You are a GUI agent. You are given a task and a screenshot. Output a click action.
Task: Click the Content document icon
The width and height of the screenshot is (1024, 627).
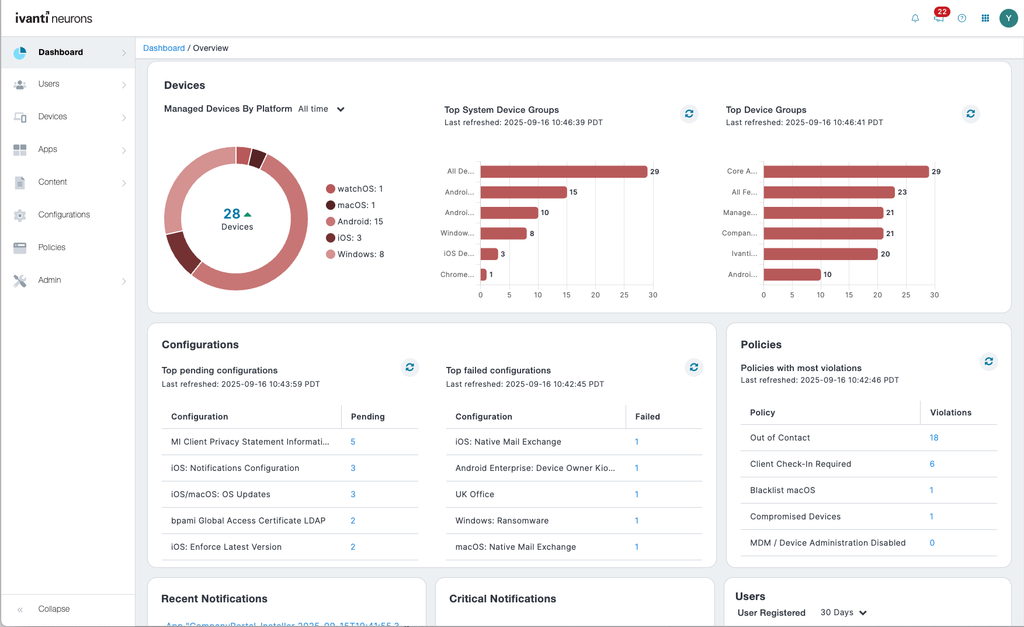pyautogui.click(x=20, y=182)
